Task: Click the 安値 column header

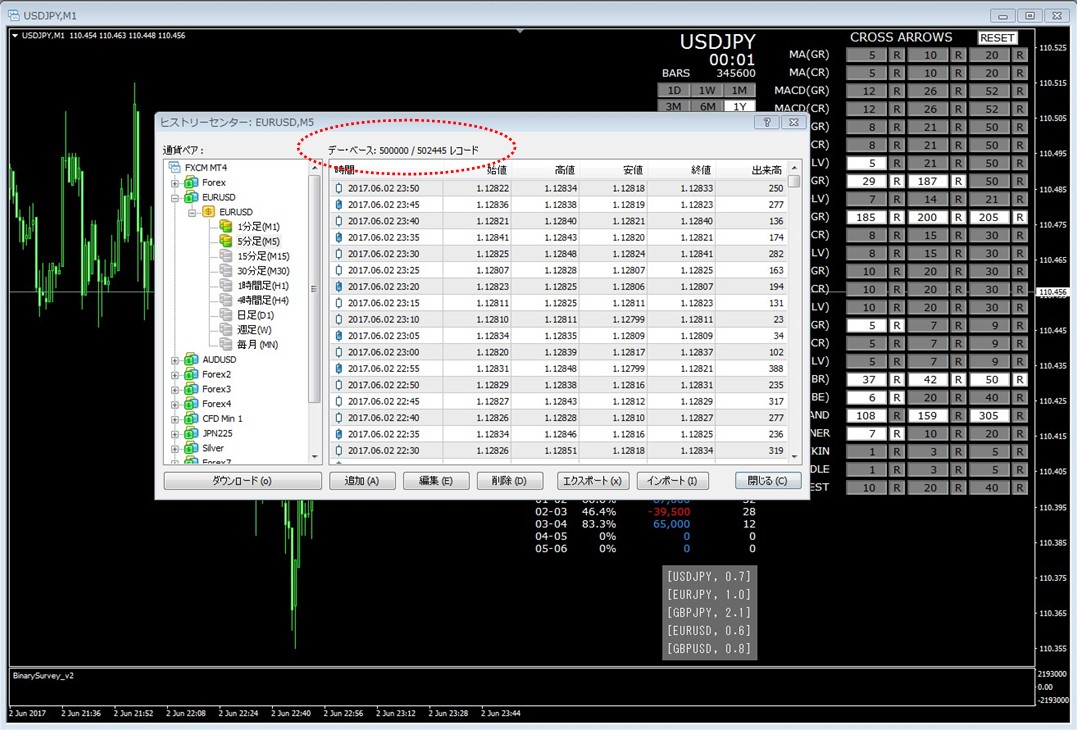Action: coord(614,170)
